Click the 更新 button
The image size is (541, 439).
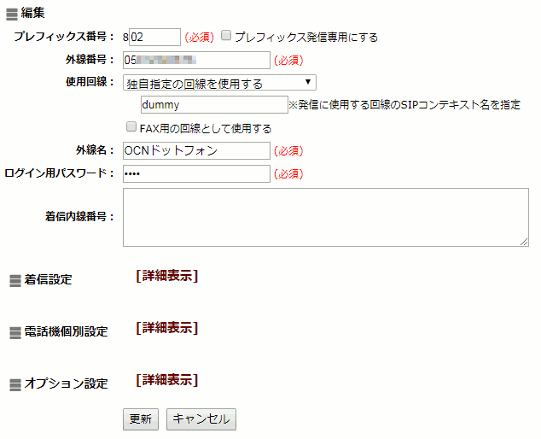(141, 419)
